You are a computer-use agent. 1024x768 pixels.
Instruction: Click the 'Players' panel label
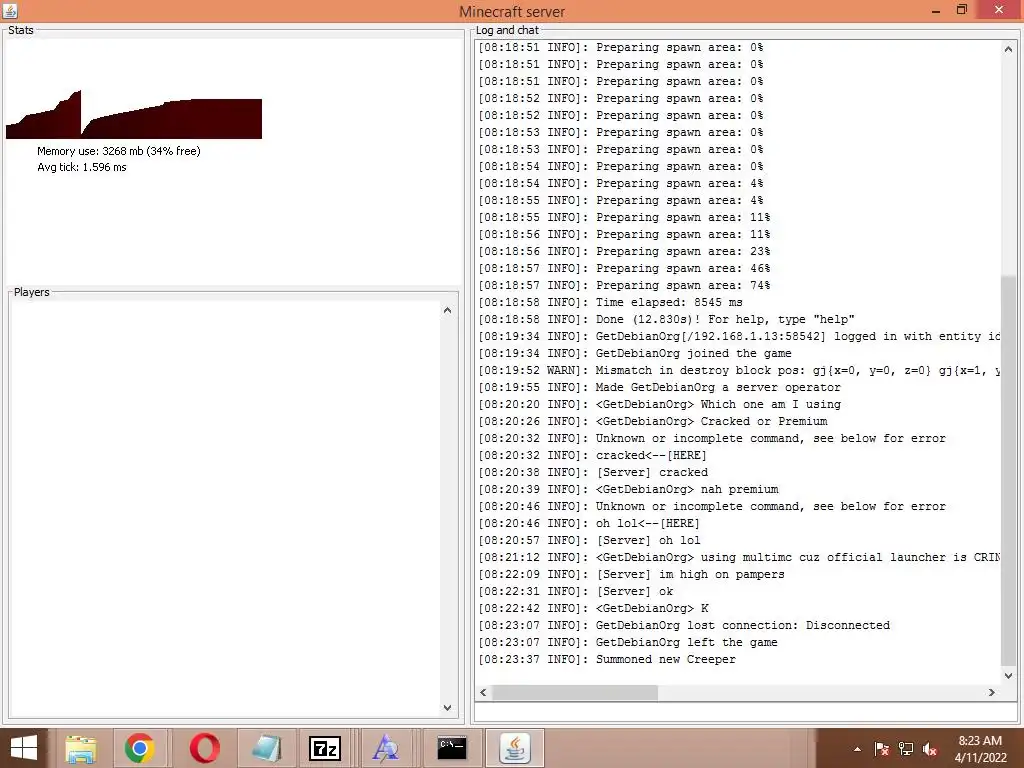click(x=31, y=292)
